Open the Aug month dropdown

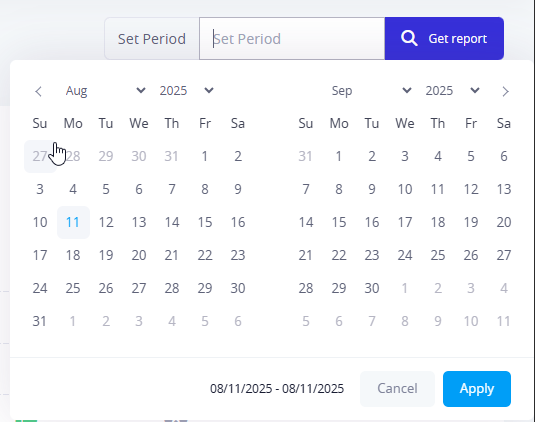(x=106, y=90)
